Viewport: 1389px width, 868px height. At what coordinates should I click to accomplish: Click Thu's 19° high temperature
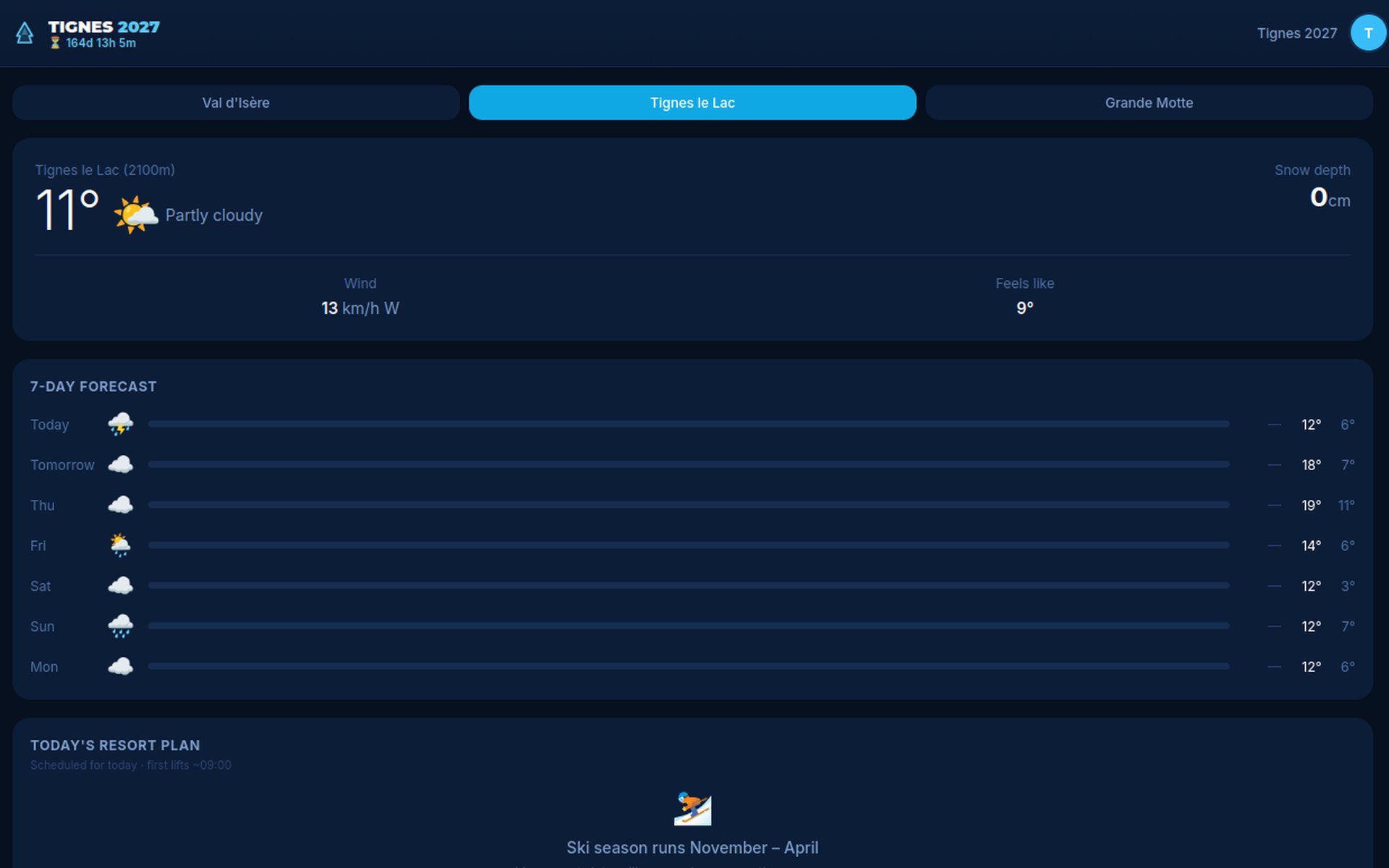click(x=1312, y=506)
